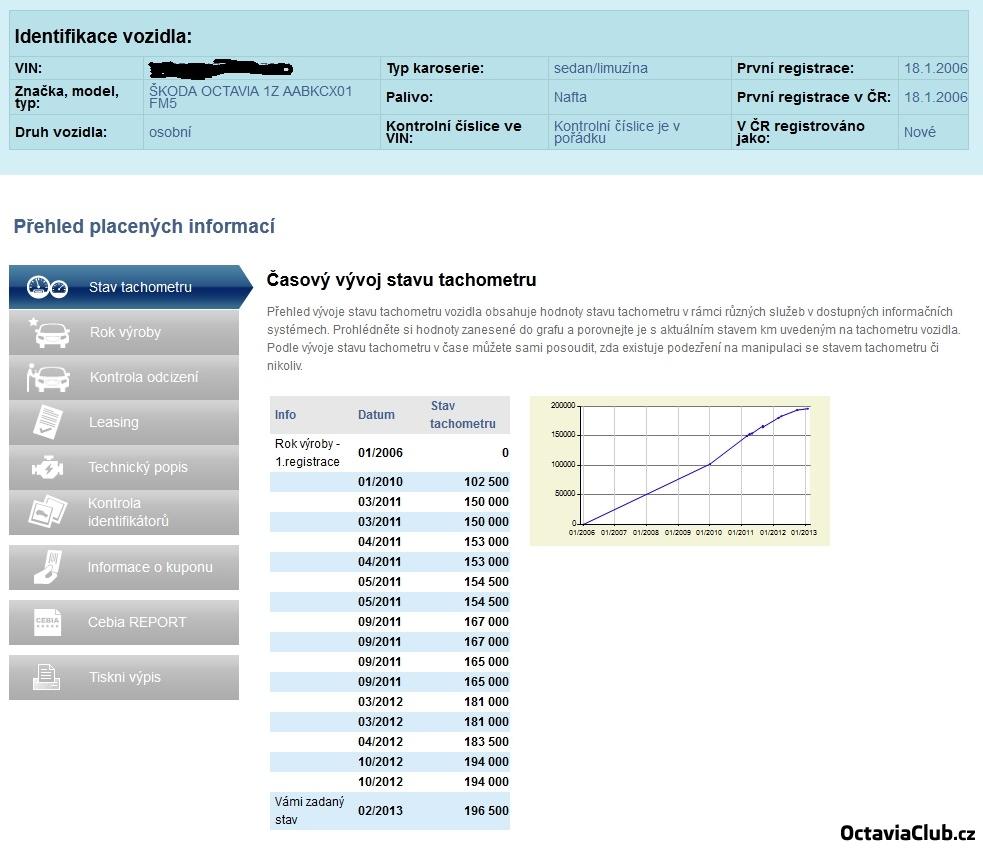Image resolution: width=983 pixels, height=848 pixels.
Task: Click the odometer gauge icon in sidebar
Action: click(x=47, y=287)
